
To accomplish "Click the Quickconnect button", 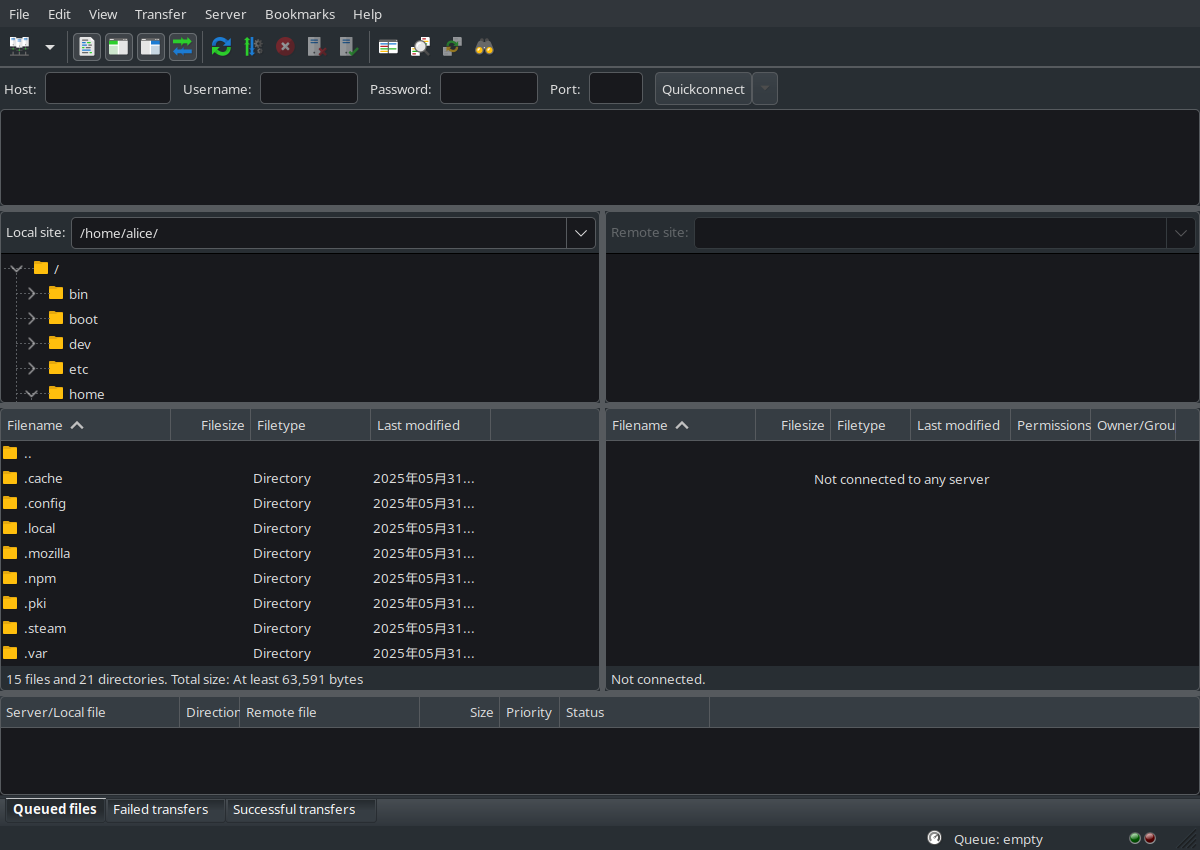I will pyautogui.click(x=703, y=89).
